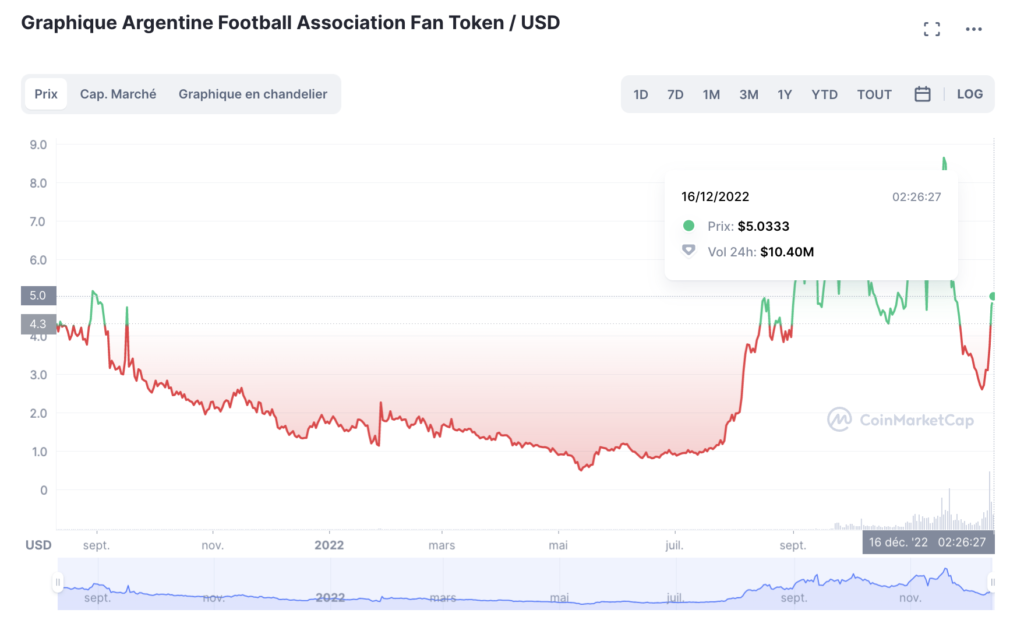Image resolution: width=1024 pixels, height=620 pixels.
Task: Enter fullscreen chart view
Action: tap(932, 29)
